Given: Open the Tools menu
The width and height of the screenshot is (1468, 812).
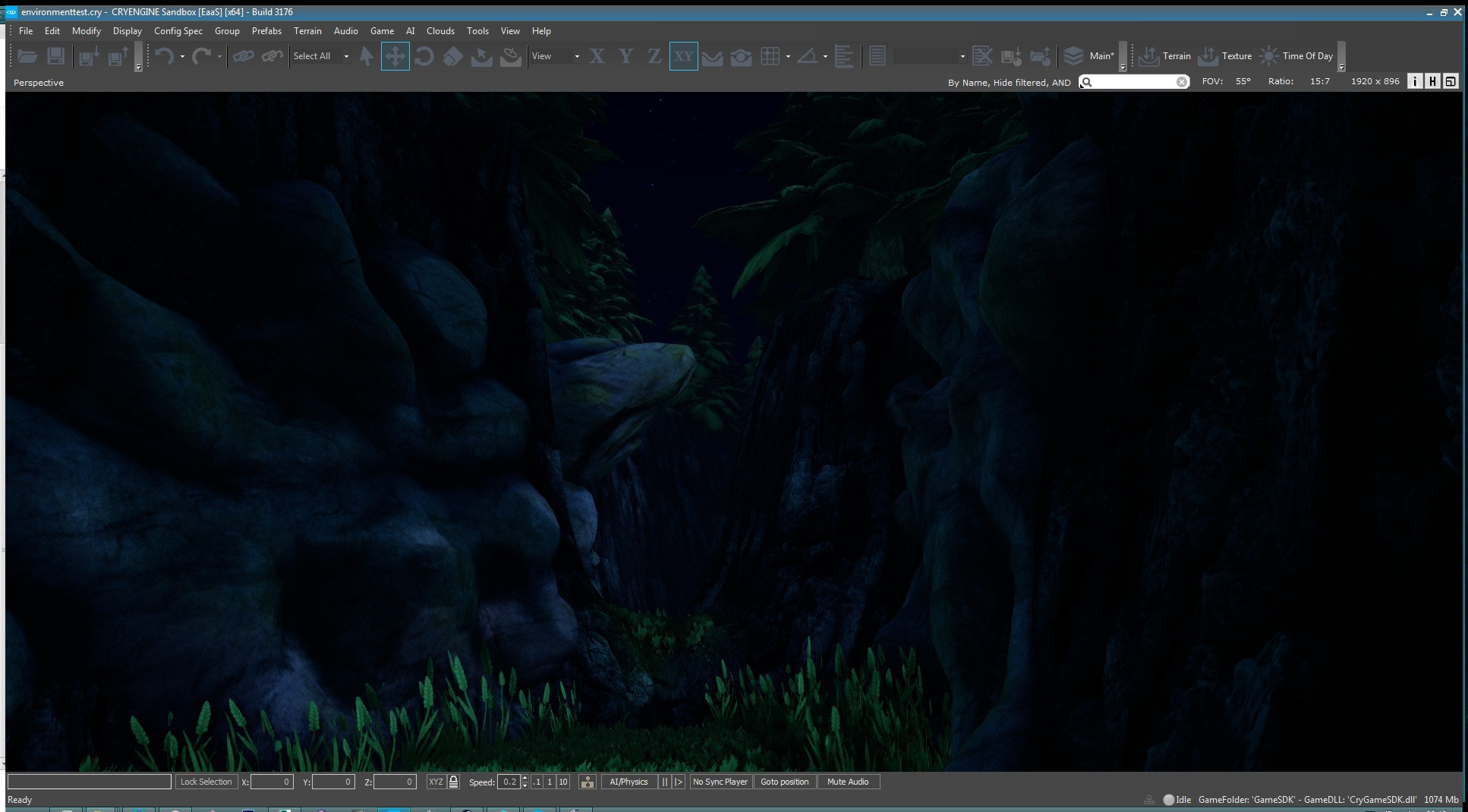Looking at the screenshot, I should tap(477, 31).
